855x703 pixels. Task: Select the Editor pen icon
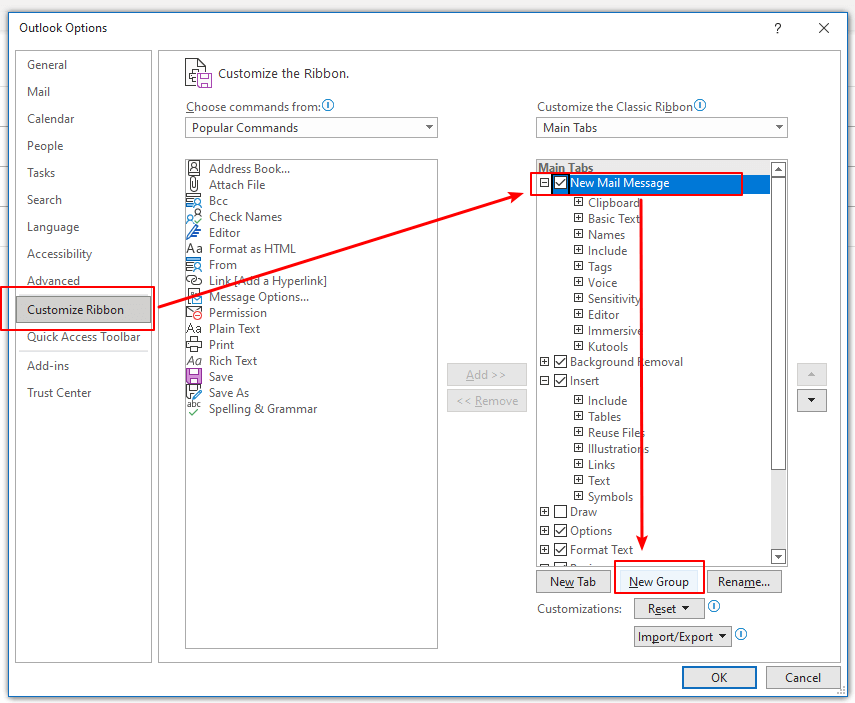[x=195, y=233]
